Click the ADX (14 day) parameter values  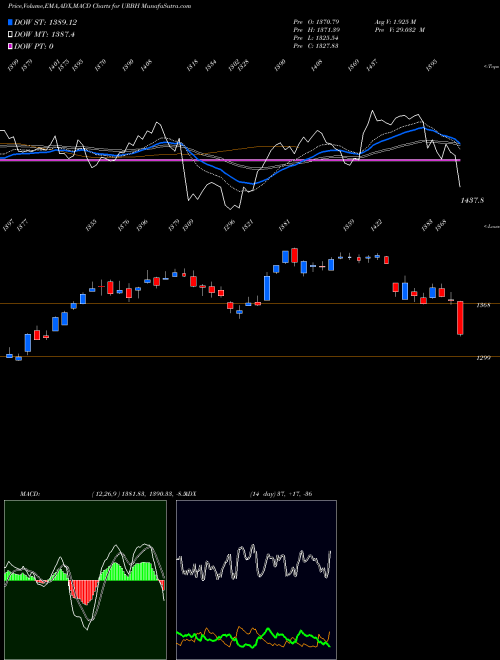[x=280, y=494]
